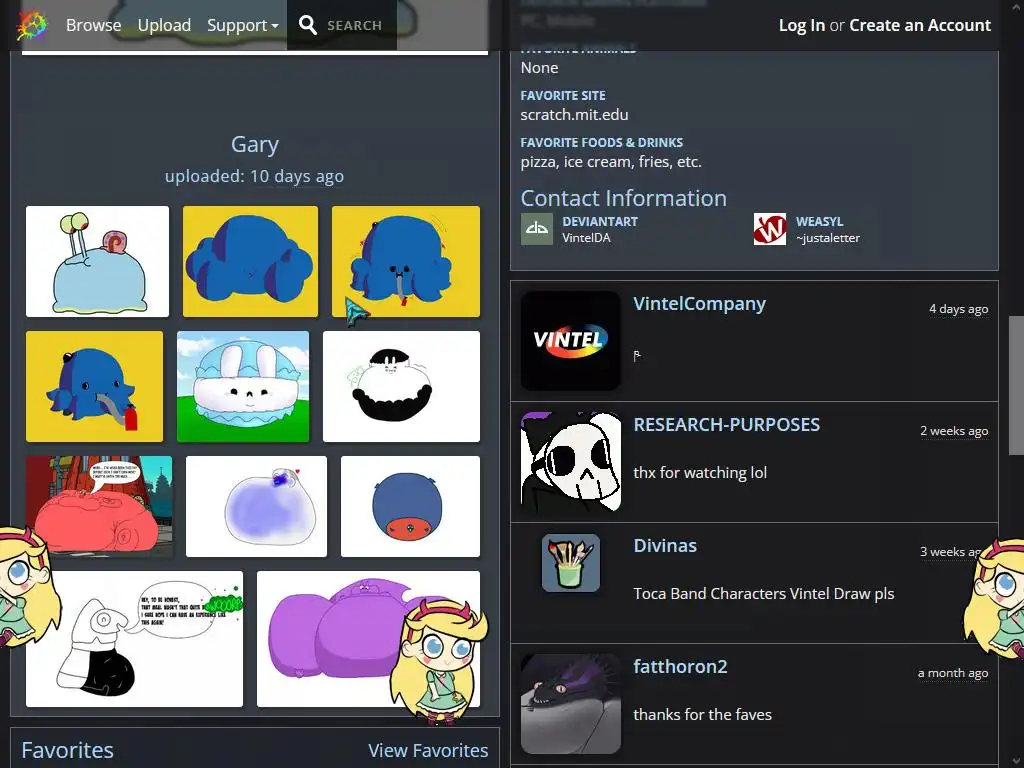The height and width of the screenshot is (768, 1024).
Task: Click Toca Band Characters Vintel Draw pls comment
Action: tap(764, 593)
